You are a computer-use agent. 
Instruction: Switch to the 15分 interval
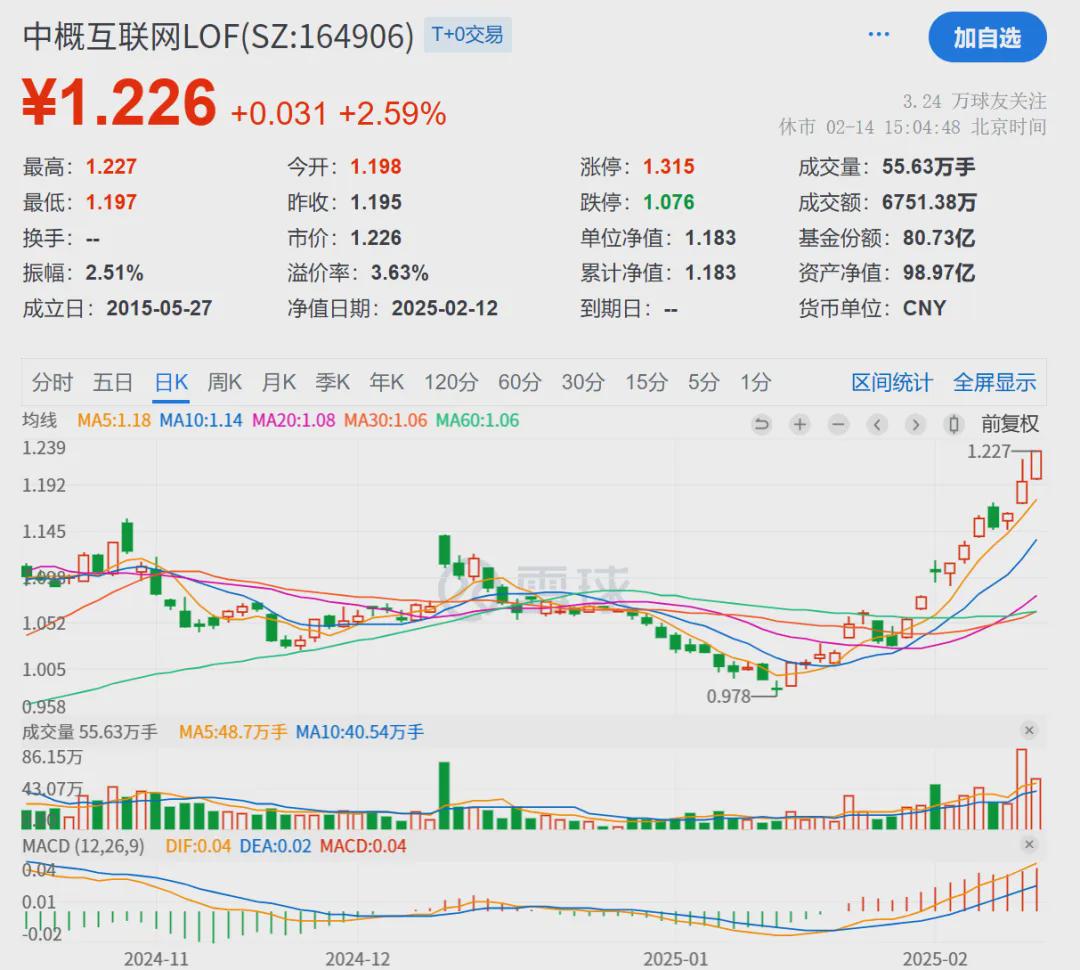pos(646,382)
